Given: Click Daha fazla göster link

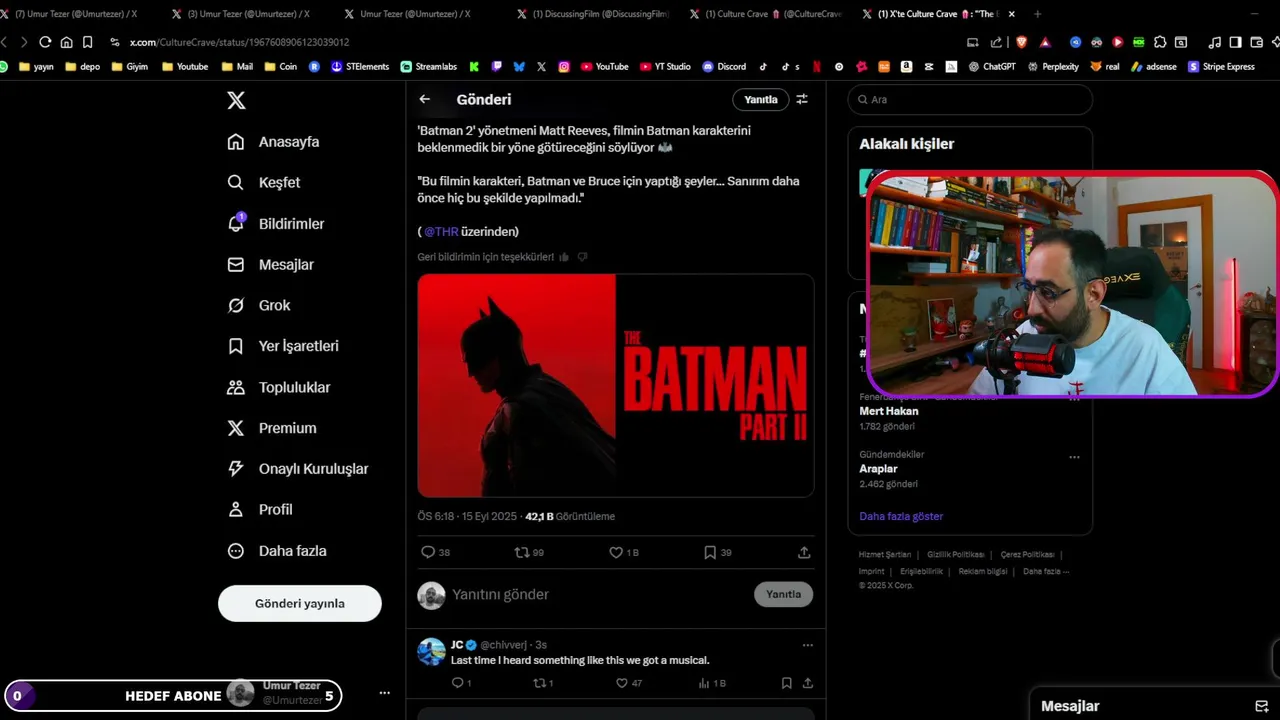Looking at the screenshot, I should (x=901, y=516).
